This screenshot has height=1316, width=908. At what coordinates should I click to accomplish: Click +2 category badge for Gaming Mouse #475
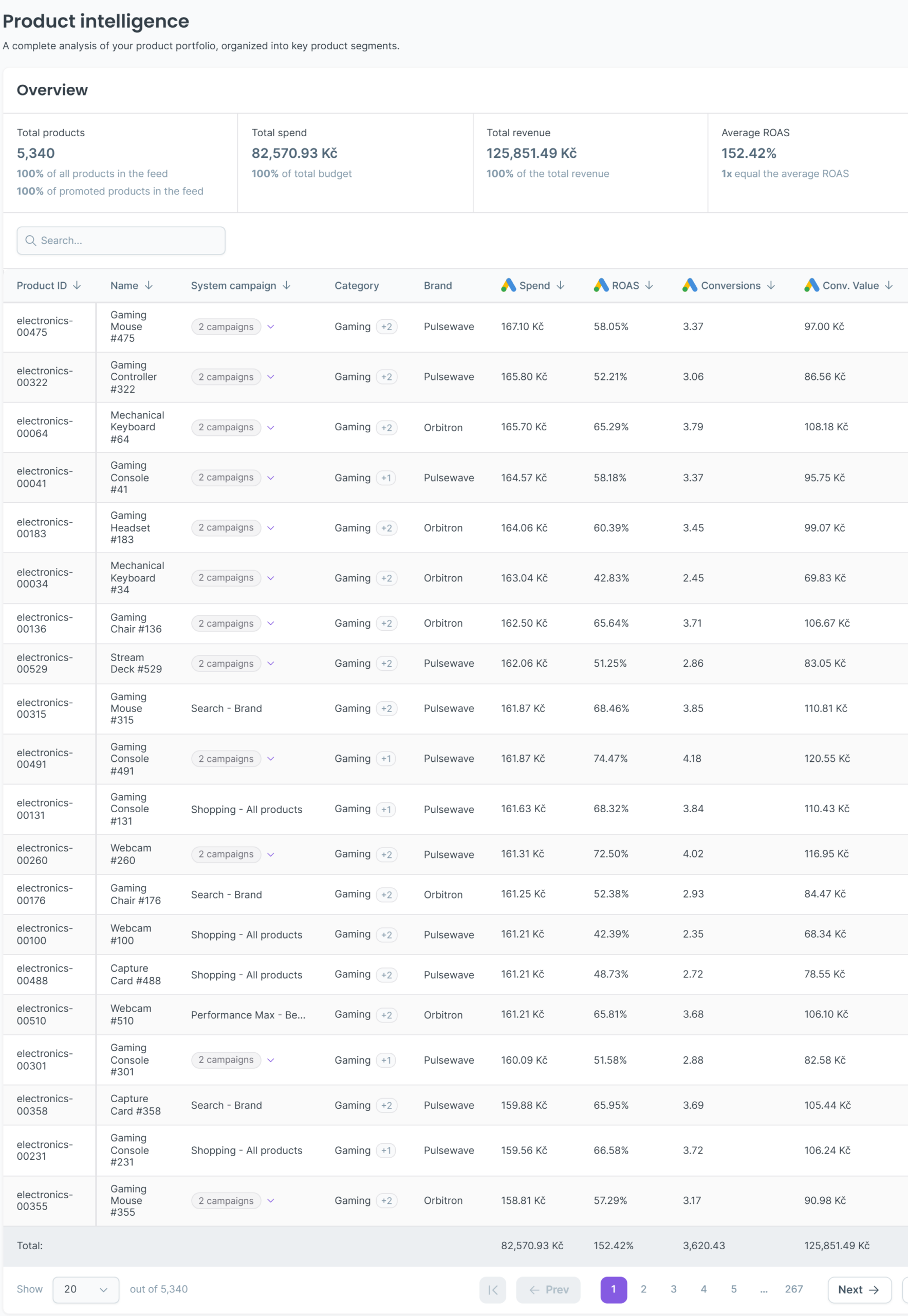pyautogui.click(x=386, y=327)
